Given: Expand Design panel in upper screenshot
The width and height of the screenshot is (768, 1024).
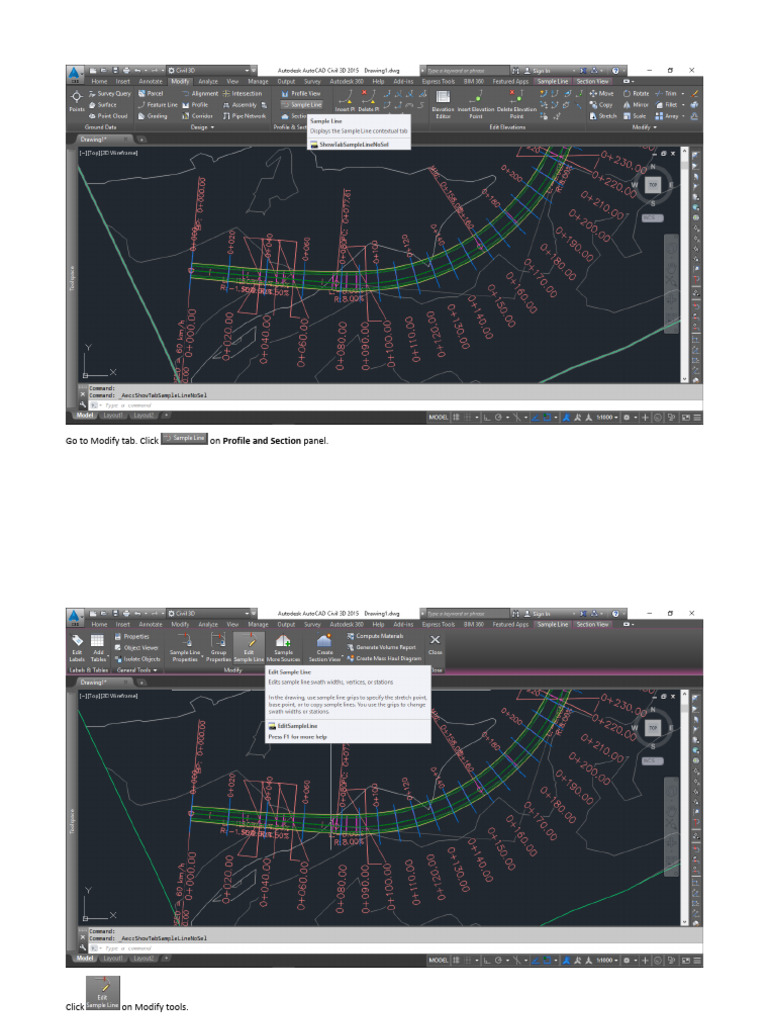Looking at the screenshot, I should 202,127.
